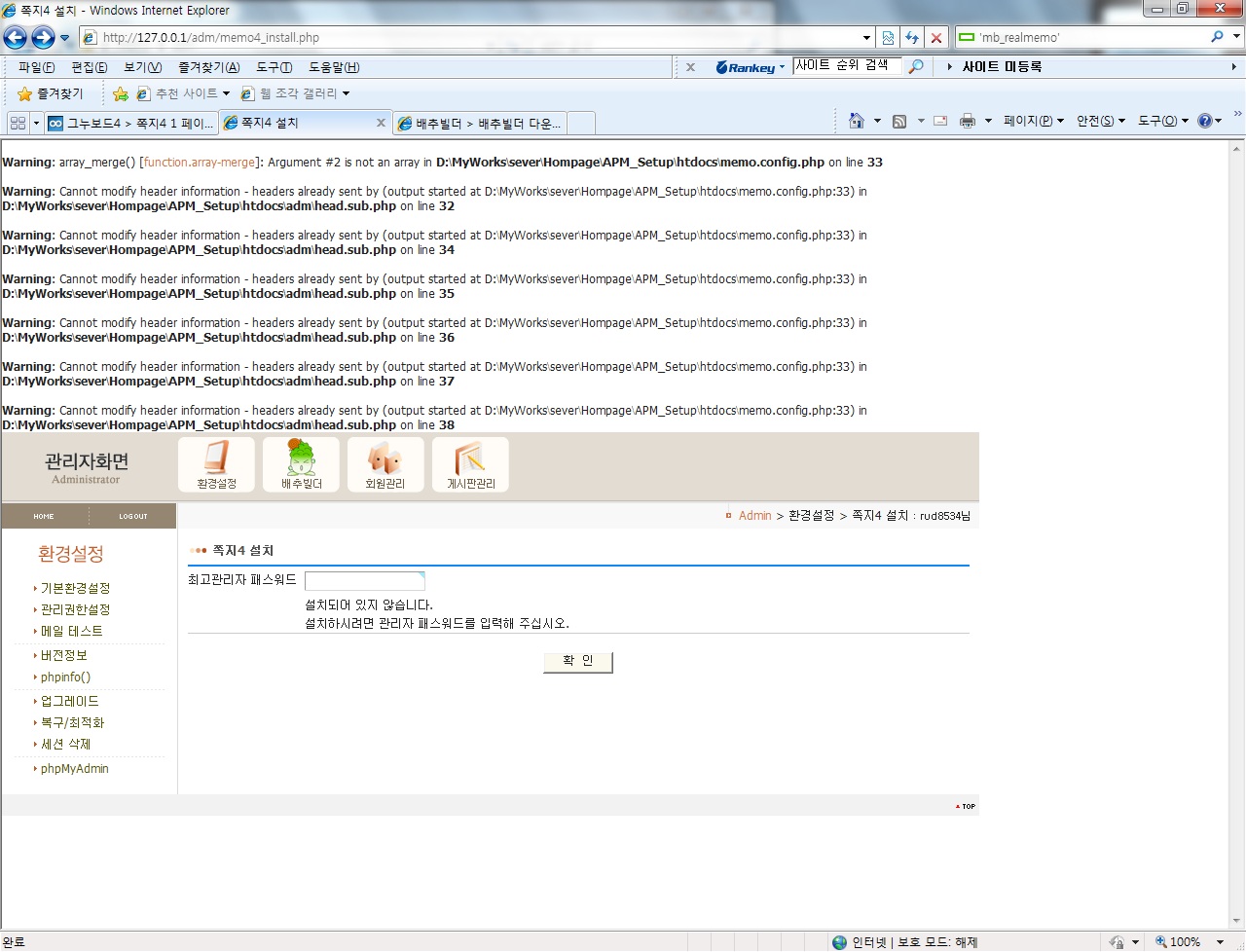The height and width of the screenshot is (952, 1246).
Task: Expand the address bar history dropdown
Action: tap(867, 38)
